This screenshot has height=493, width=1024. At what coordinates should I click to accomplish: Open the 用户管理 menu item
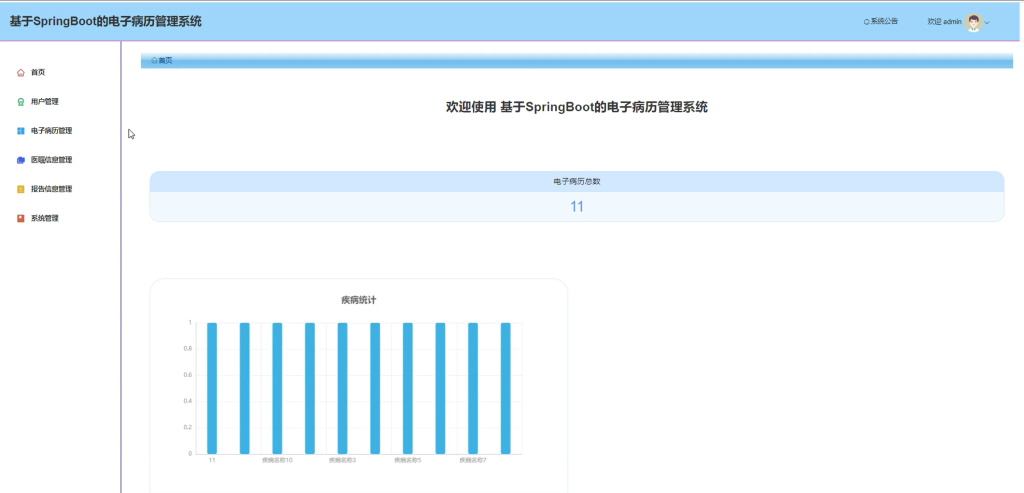click(45, 102)
